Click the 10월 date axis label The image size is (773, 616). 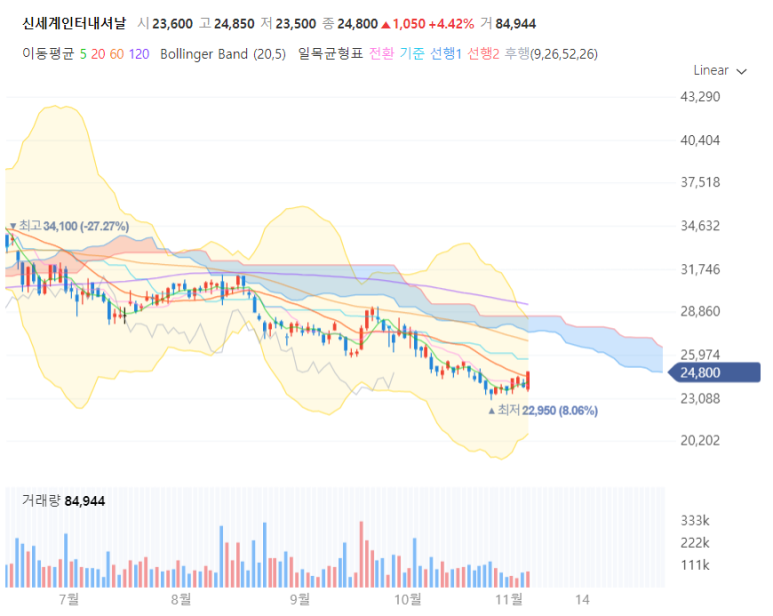click(x=408, y=600)
